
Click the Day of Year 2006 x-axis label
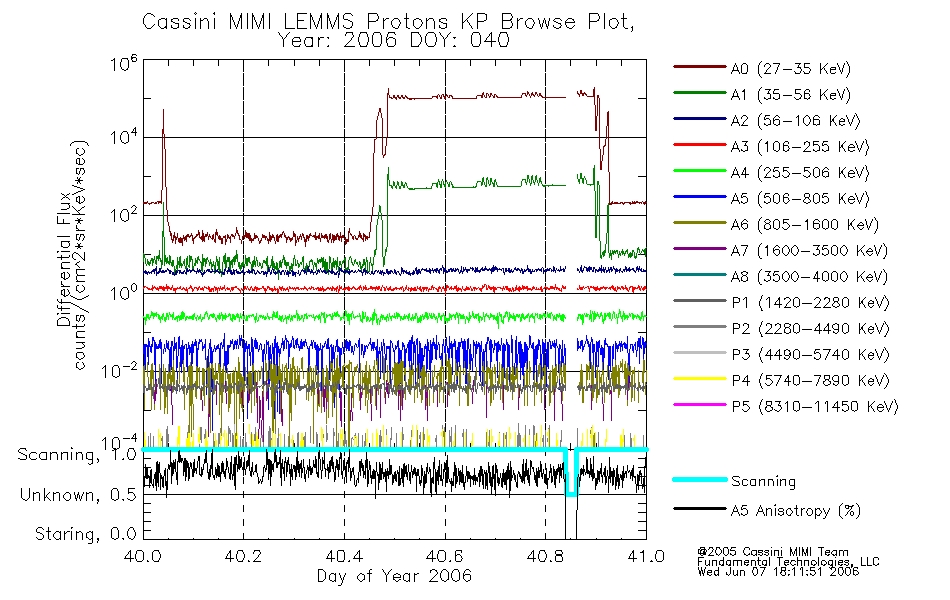(x=394, y=576)
